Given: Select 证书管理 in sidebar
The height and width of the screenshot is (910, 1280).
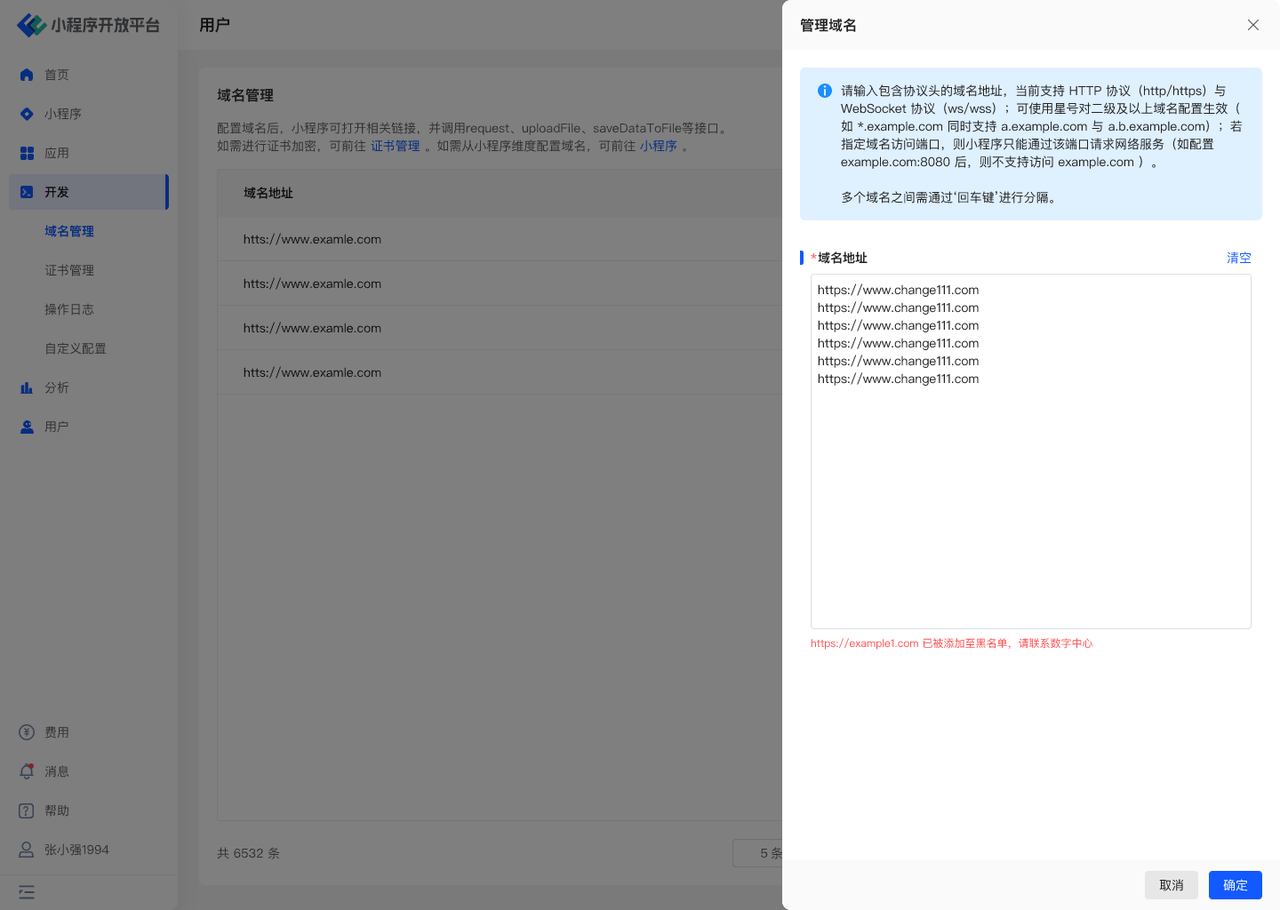Looking at the screenshot, I should (69, 270).
